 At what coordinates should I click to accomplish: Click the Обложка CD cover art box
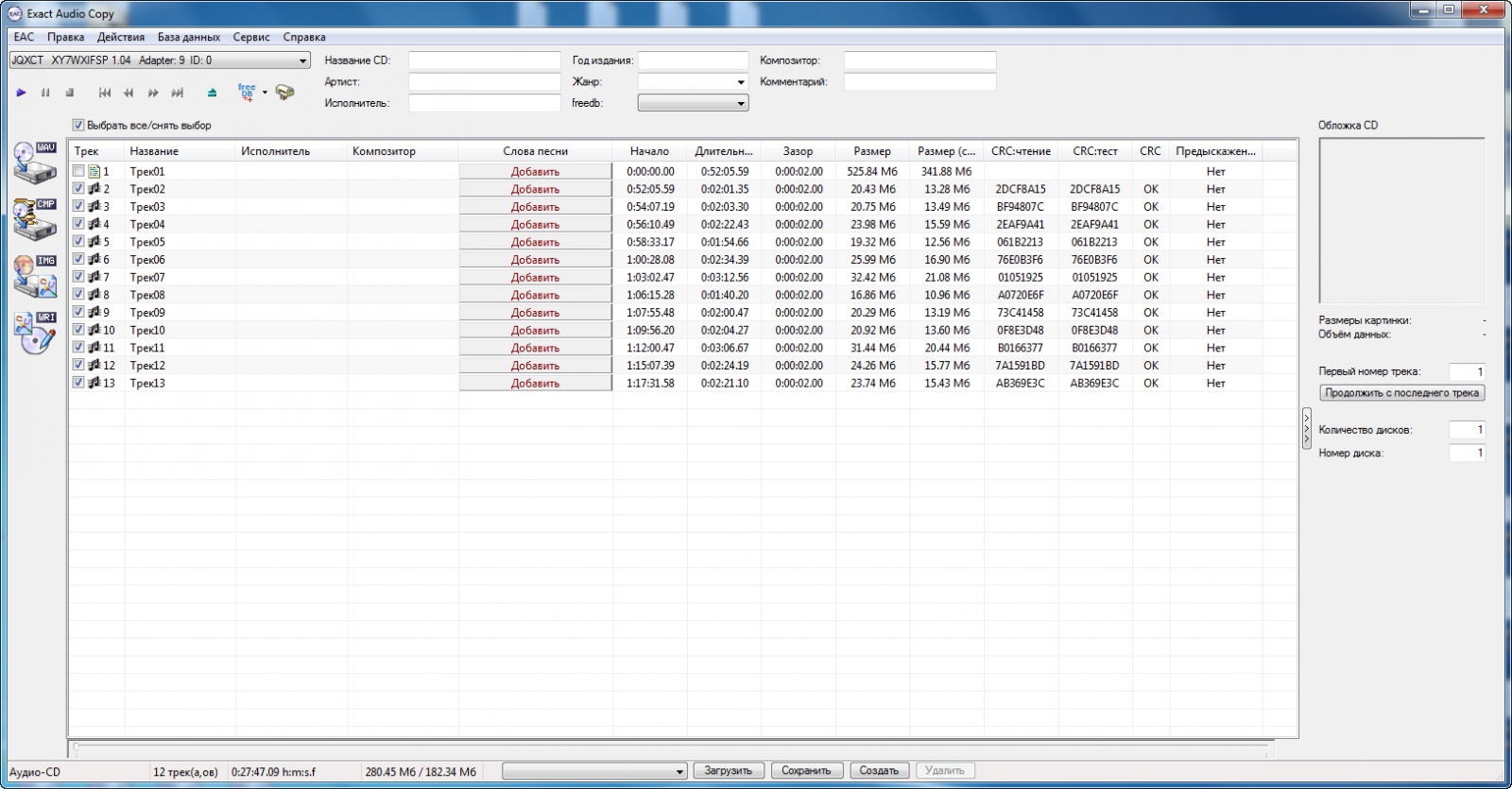click(x=1402, y=221)
